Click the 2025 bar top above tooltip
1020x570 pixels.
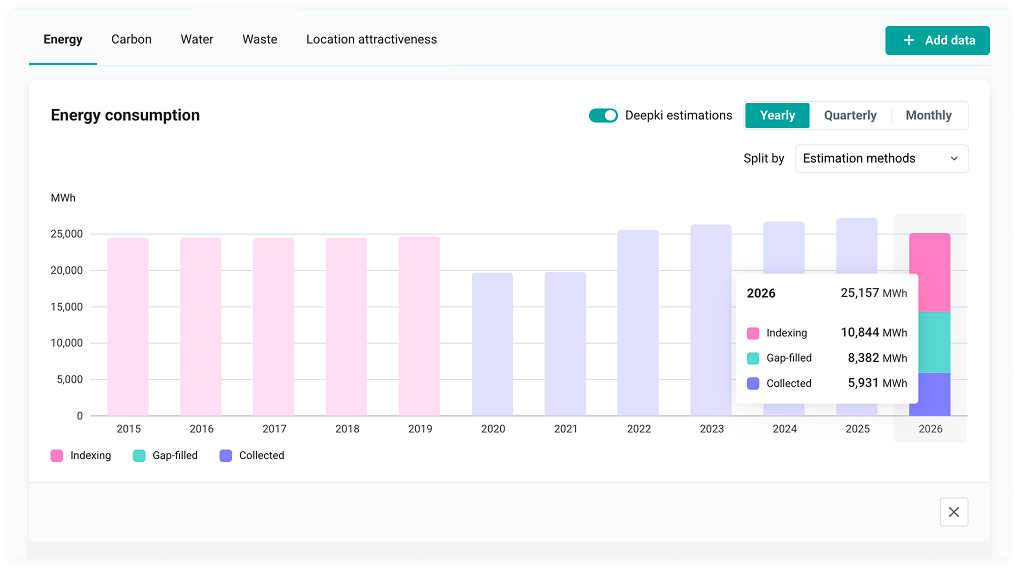click(857, 246)
